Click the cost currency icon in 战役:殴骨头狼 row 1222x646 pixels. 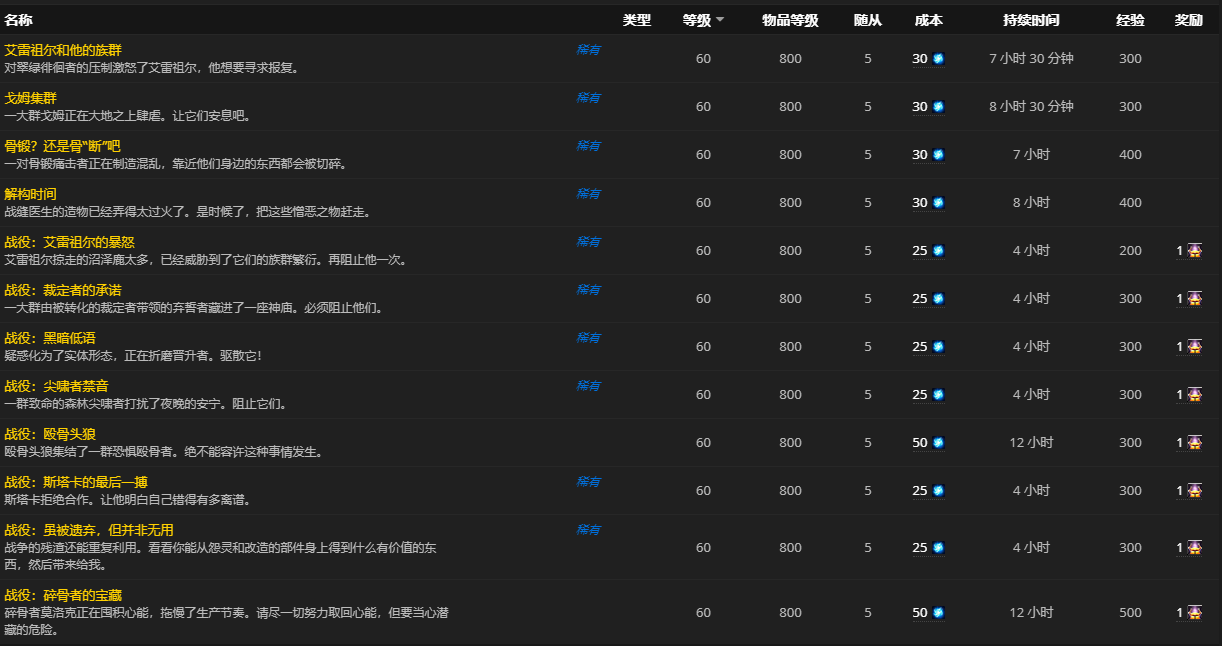(938, 443)
